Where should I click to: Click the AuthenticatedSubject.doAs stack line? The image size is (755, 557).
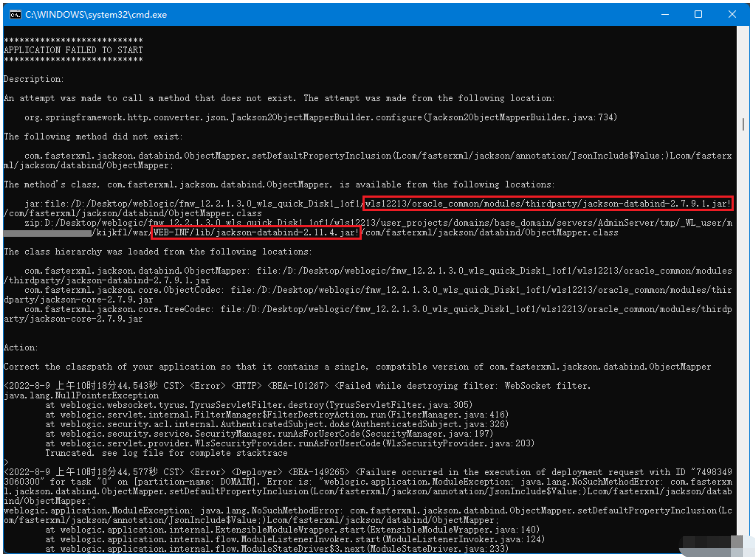(x=277, y=424)
